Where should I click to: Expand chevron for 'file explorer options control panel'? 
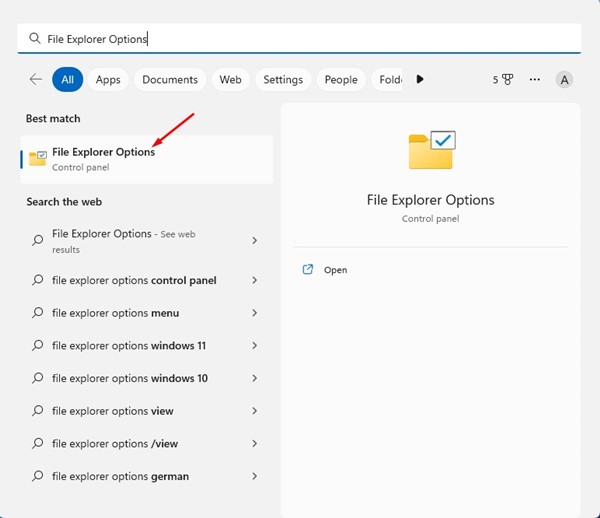coord(255,281)
